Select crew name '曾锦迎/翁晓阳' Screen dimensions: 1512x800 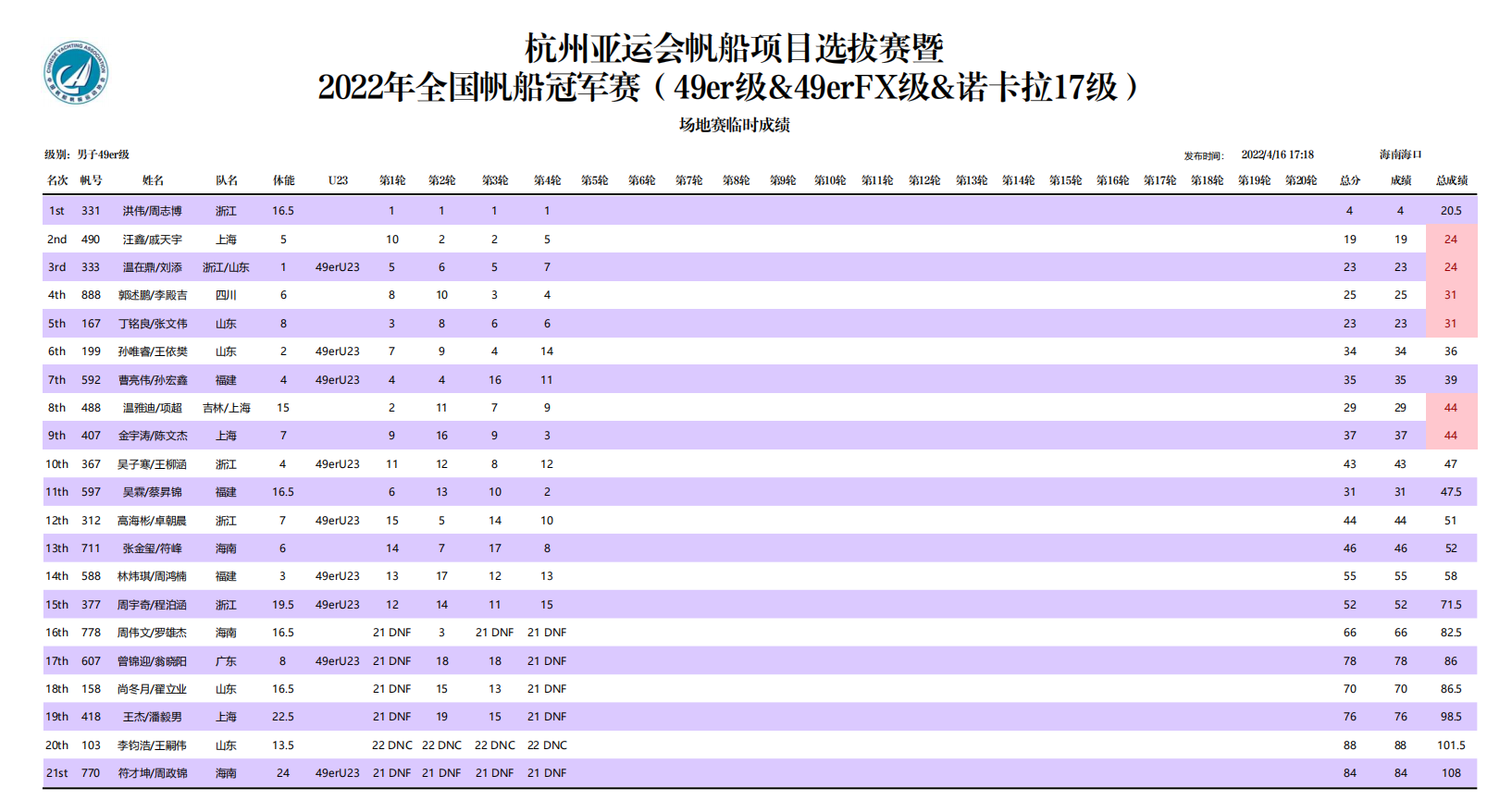(x=153, y=661)
